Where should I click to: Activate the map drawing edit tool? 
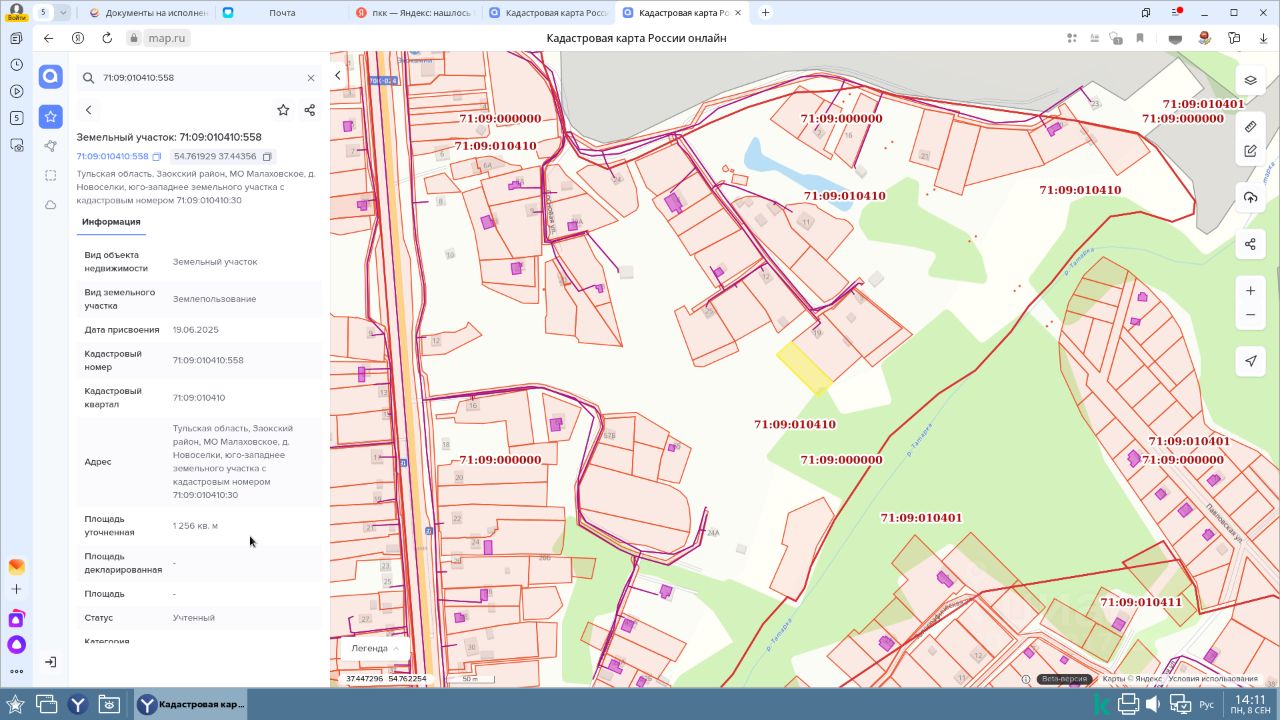coord(1250,151)
